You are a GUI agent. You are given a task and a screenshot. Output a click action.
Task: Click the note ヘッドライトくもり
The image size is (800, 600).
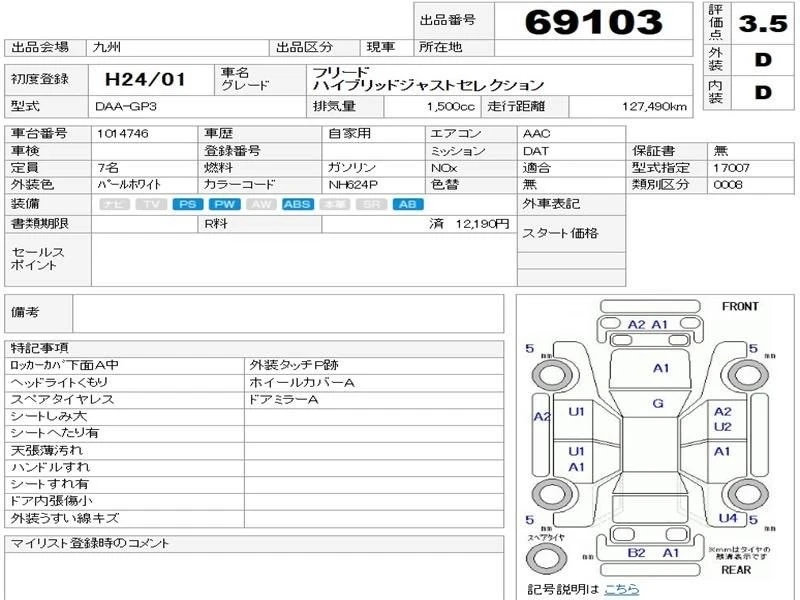(59, 383)
